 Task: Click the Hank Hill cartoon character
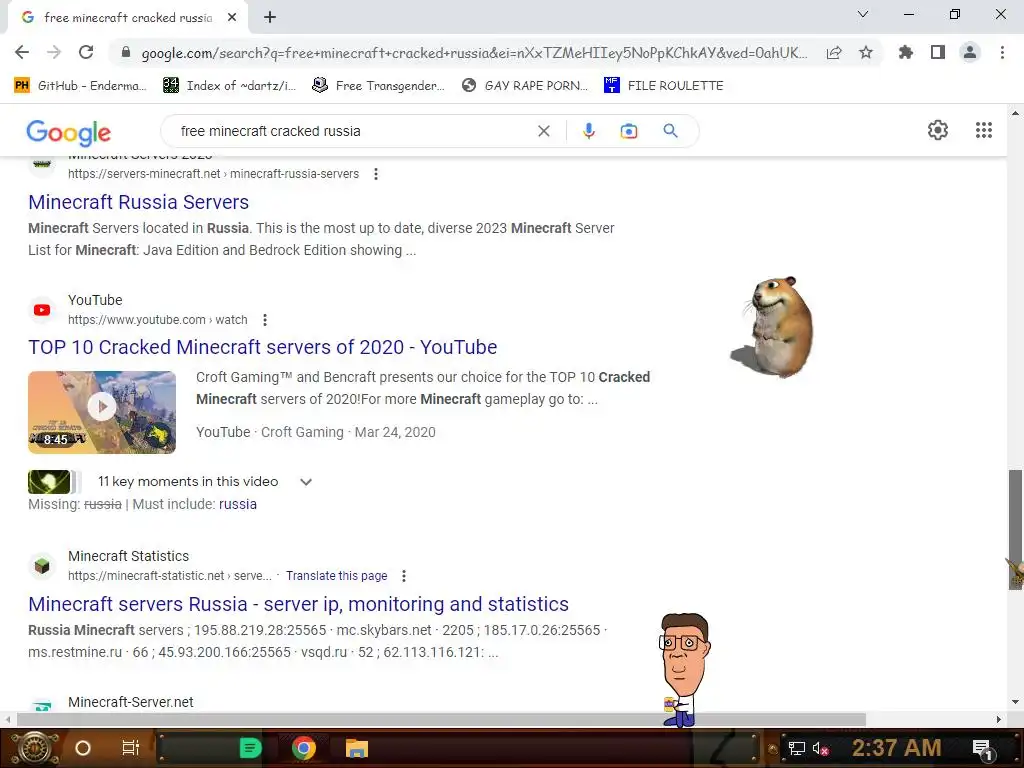(684, 669)
